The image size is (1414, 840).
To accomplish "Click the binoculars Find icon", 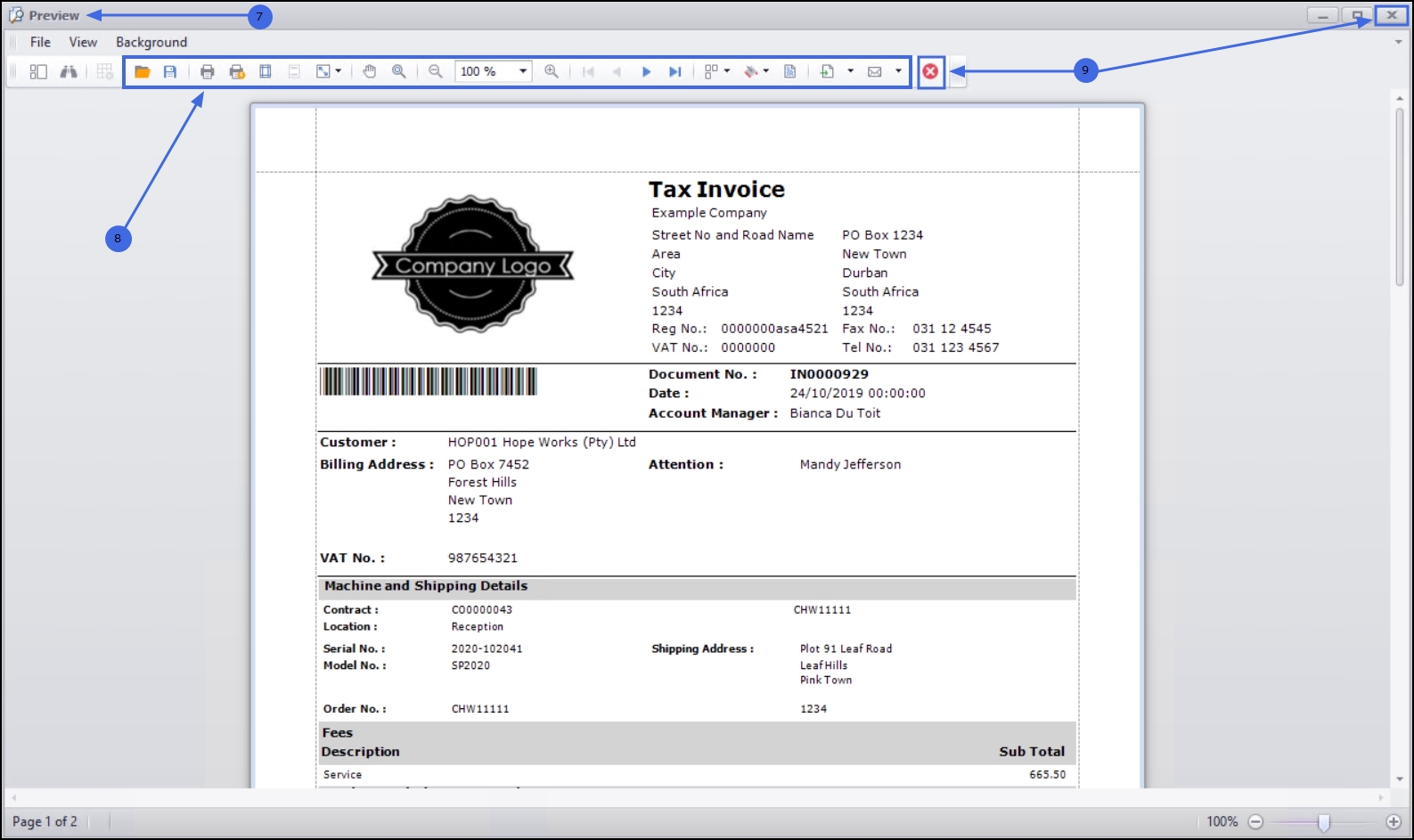I will coord(69,72).
